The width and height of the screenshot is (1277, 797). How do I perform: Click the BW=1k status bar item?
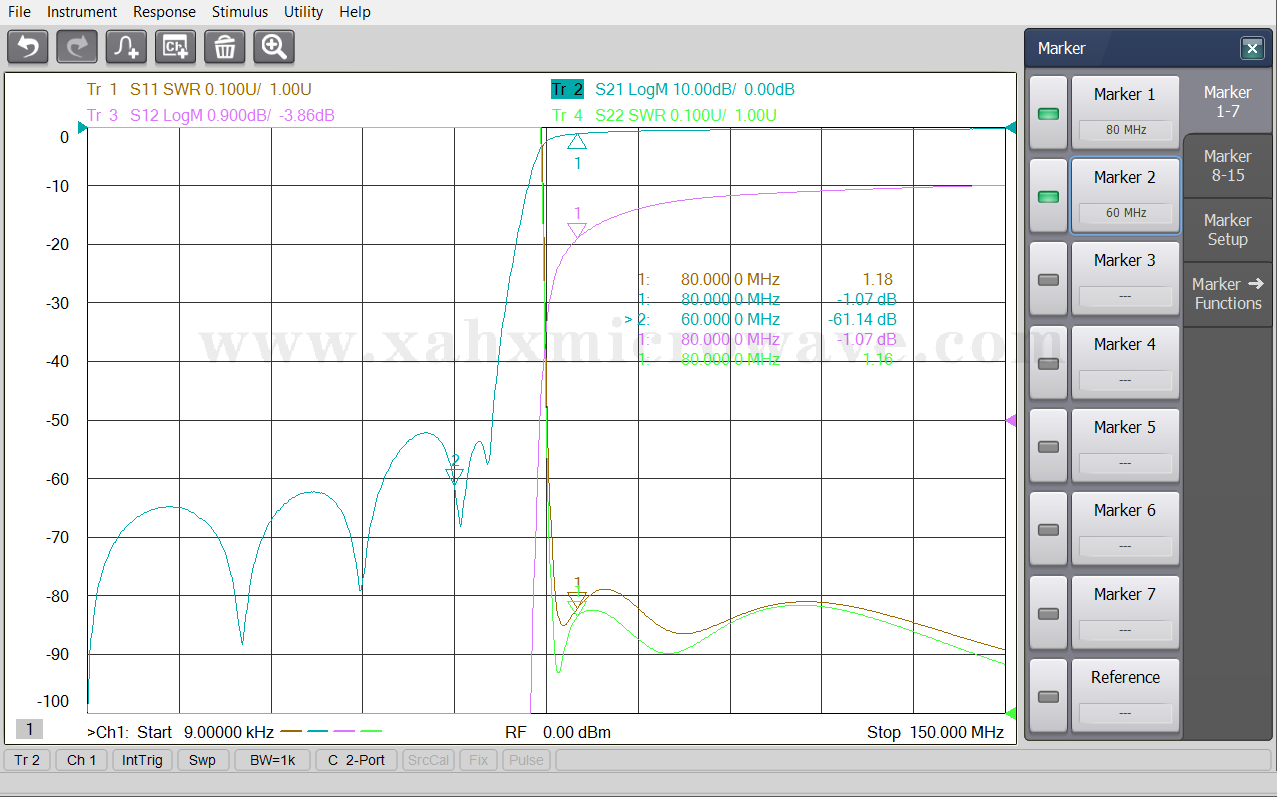coord(272,760)
